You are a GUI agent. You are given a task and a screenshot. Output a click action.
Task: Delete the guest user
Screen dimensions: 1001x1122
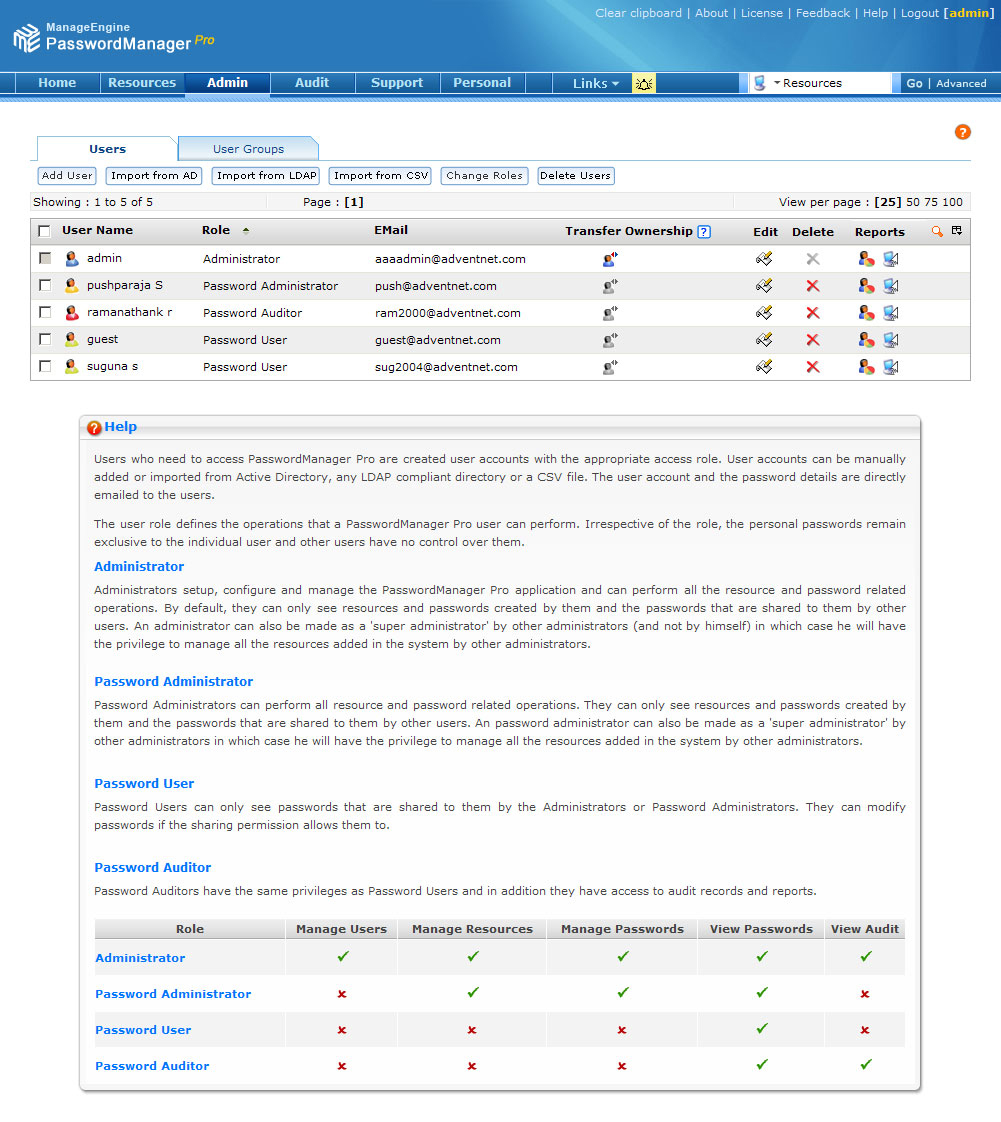click(x=813, y=340)
